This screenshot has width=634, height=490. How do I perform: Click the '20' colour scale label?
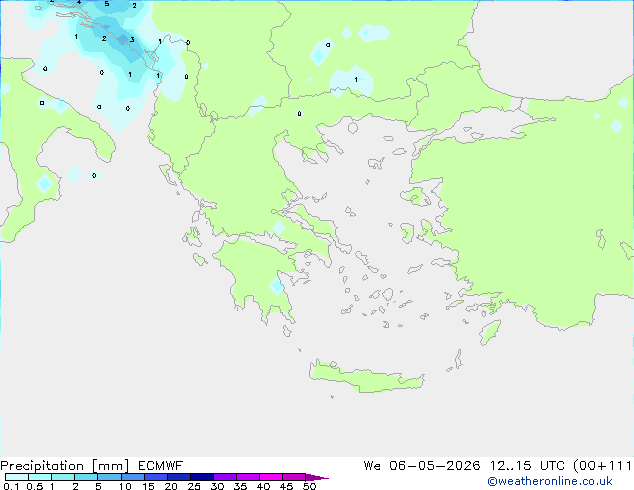tap(171, 486)
